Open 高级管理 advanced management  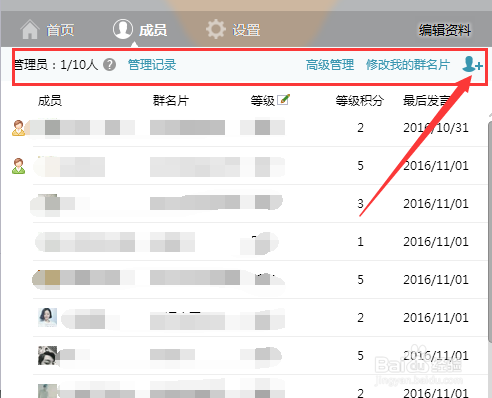(x=330, y=65)
